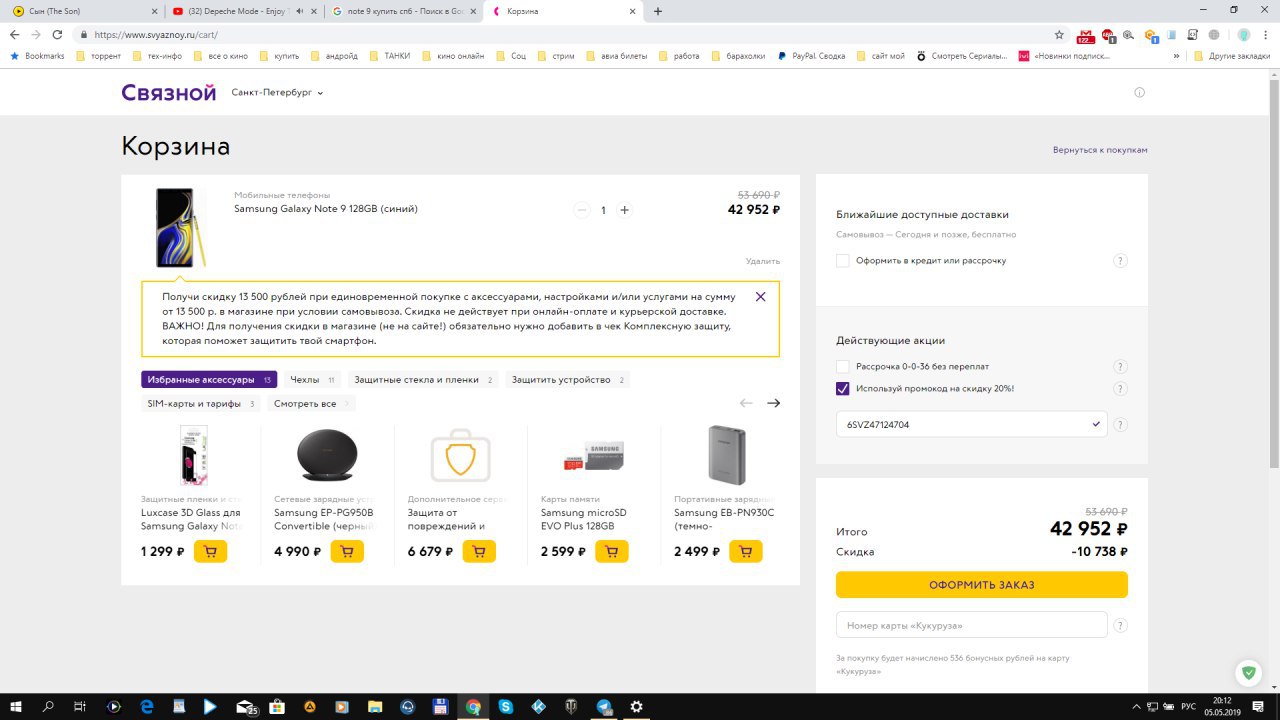The width and height of the screenshot is (1280, 720).
Task: Select 'Защитить устройство' tab
Action: pyautogui.click(x=568, y=380)
